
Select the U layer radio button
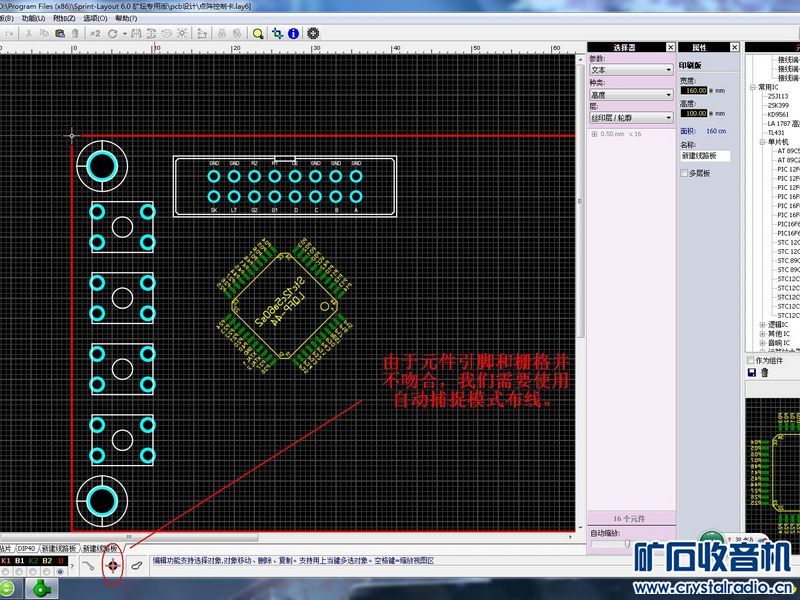tap(61, 571)
